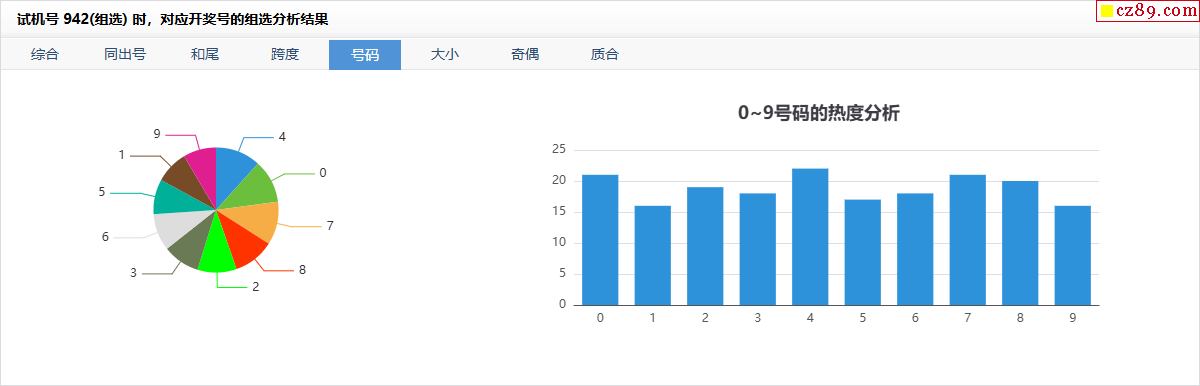The height and width of the screenshot is (386, 1200).
Task: Click the orange pie slice labeled 7
Action: coord(256,220)
